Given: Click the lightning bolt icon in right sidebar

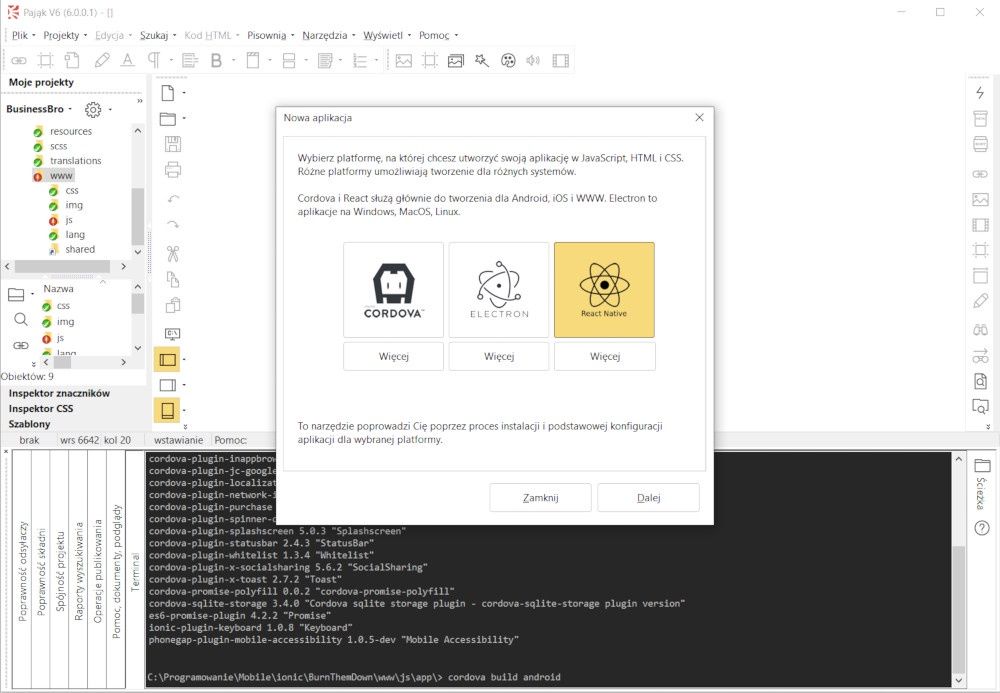Looking at the screenshot, I should 980,92.
